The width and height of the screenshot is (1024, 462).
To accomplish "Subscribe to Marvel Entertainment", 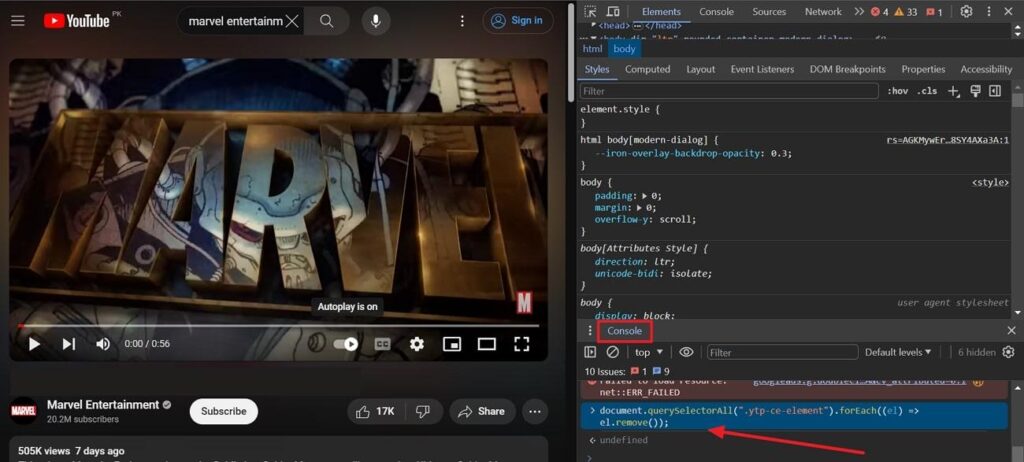I will point(223,411).
